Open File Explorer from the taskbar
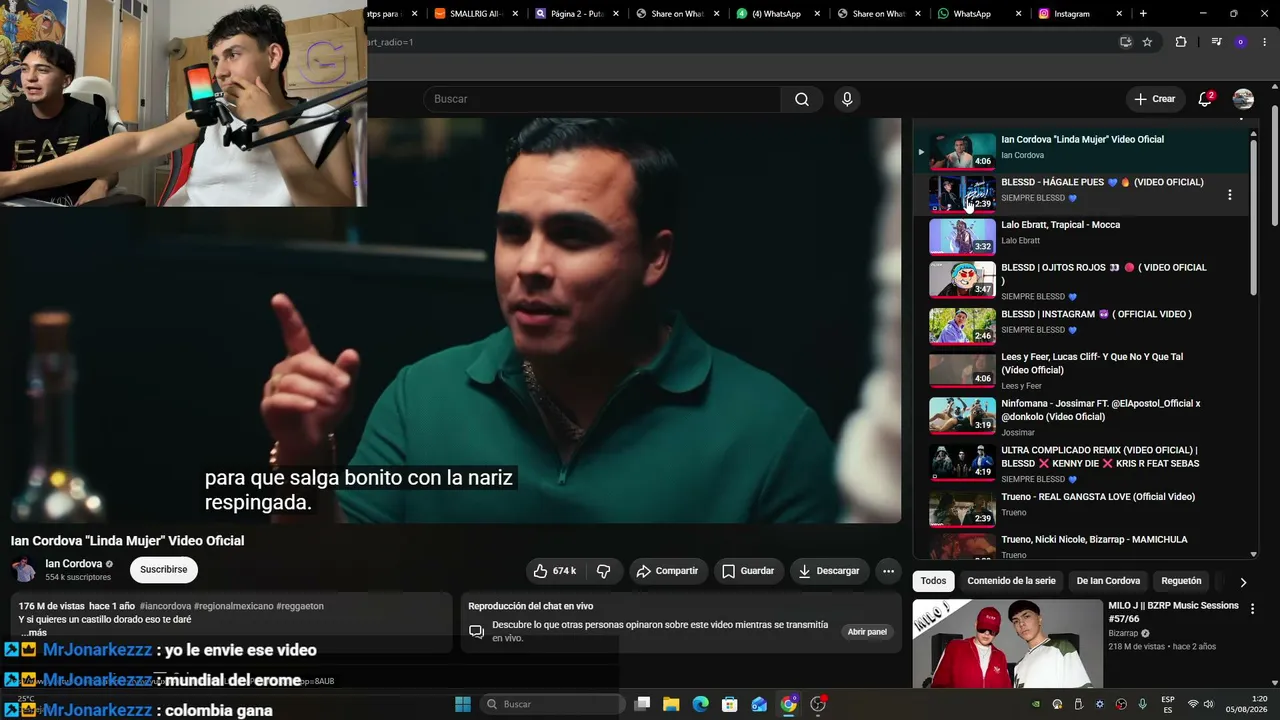Screen dimensions: 1280x720 [671, 704]
